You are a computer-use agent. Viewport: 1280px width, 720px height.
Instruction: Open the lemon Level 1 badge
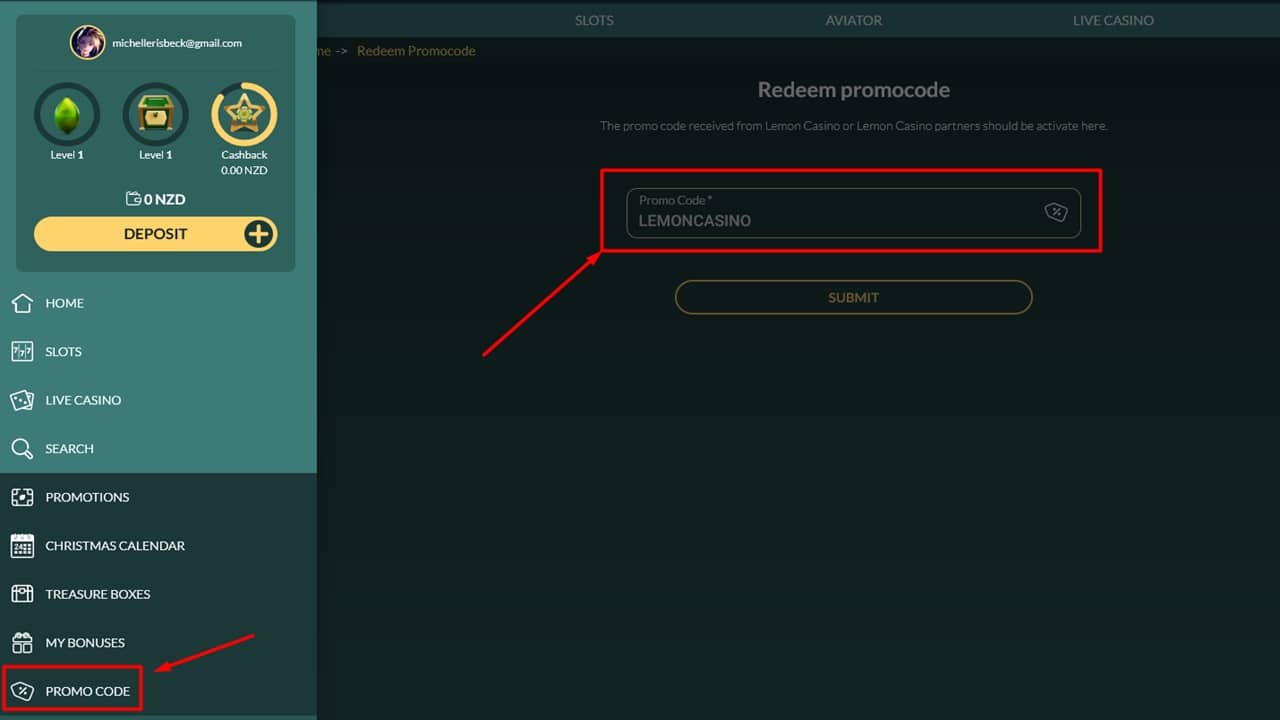click(x=67, y=115)
